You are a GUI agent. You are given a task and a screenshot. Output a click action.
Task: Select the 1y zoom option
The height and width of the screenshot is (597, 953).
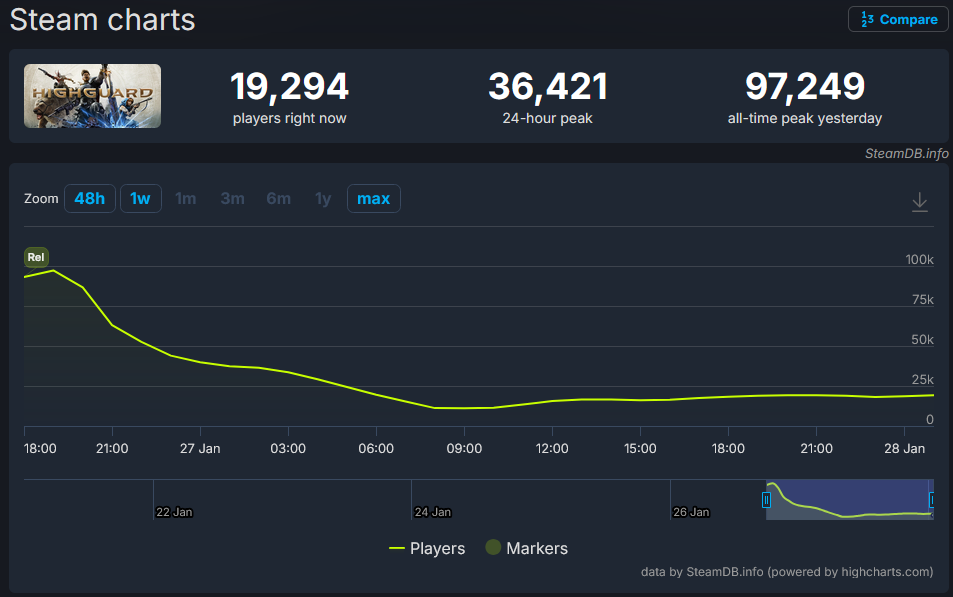click(x=323, y=199)
